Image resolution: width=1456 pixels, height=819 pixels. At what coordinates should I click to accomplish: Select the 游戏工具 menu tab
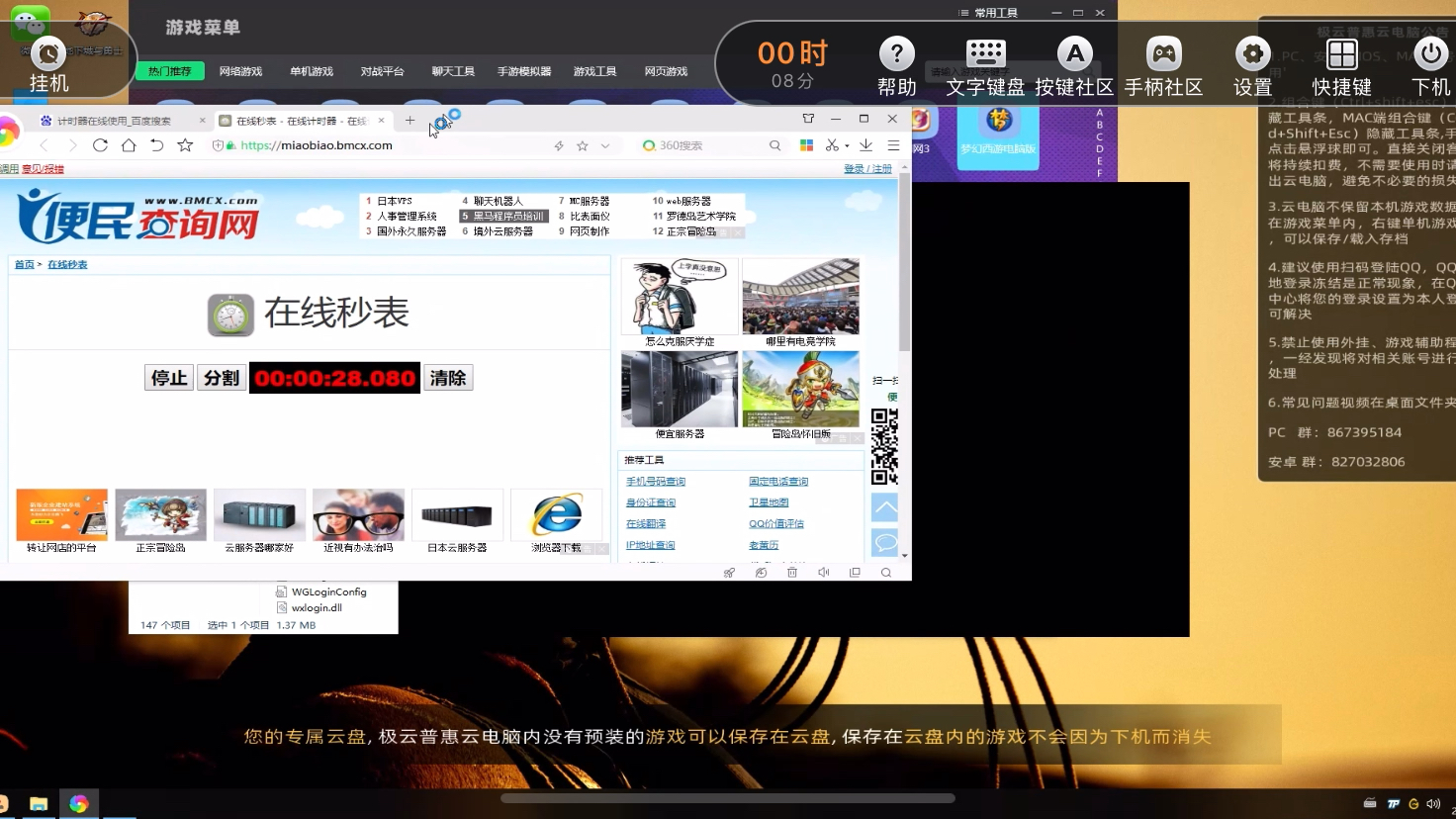594,71
